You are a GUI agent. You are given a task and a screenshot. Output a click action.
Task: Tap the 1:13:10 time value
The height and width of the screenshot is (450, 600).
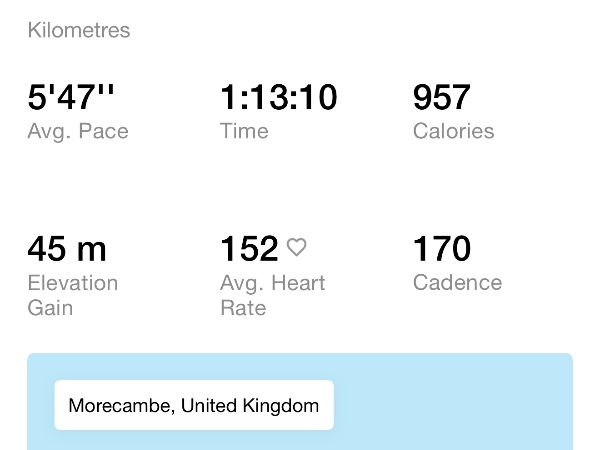click(x=278, y=98)
